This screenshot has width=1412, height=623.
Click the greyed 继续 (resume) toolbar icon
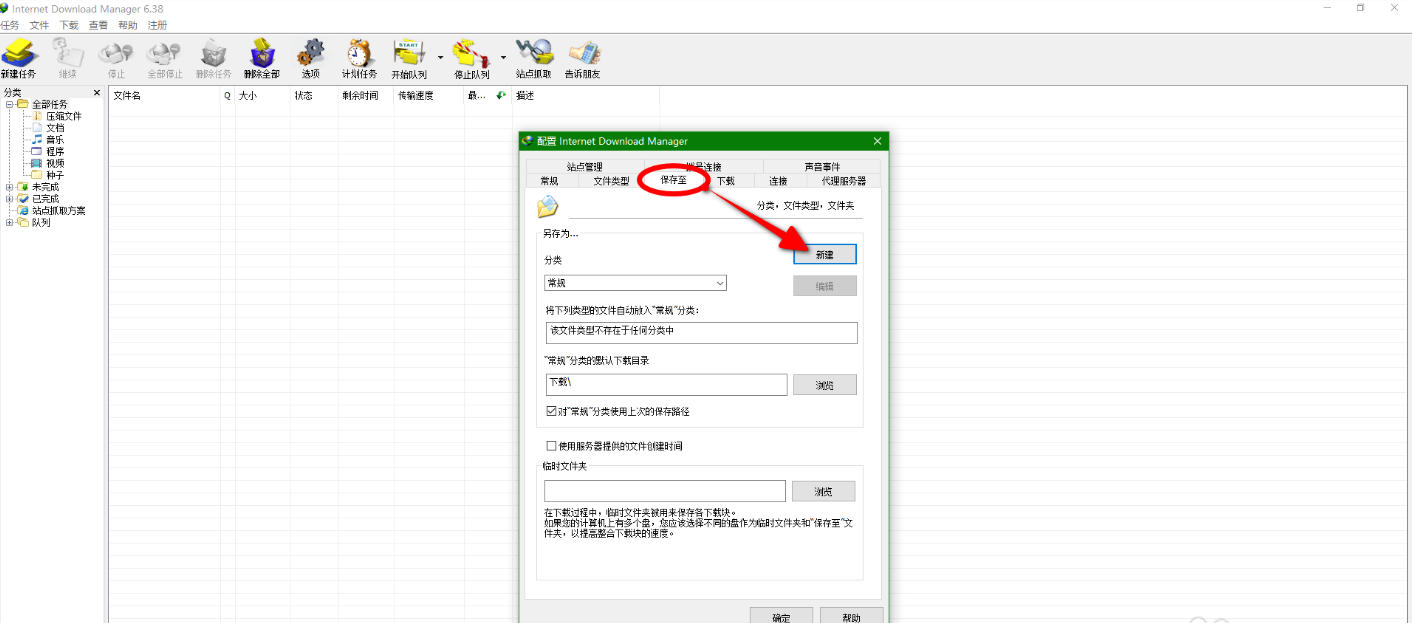click(67, 59)
